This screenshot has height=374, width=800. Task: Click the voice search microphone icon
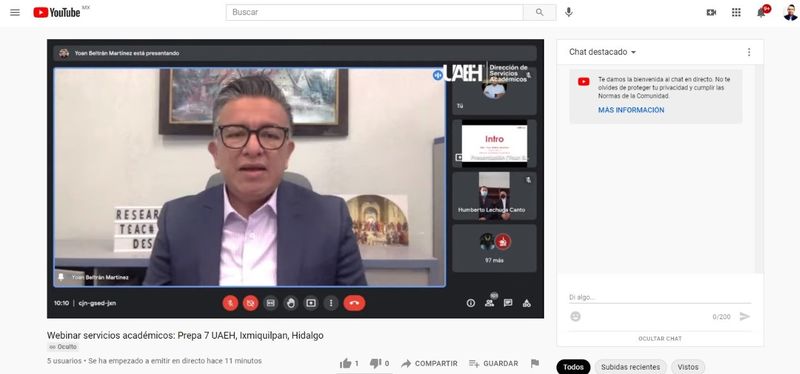click(x=569, y=12)
